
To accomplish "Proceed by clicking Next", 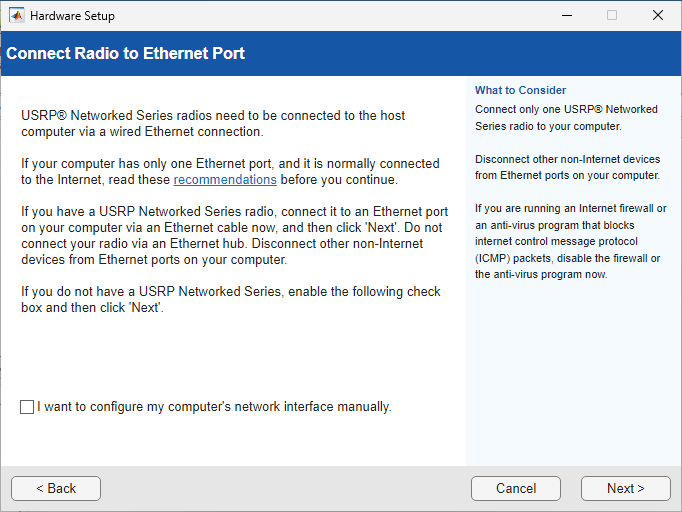I will pos(625,488).
